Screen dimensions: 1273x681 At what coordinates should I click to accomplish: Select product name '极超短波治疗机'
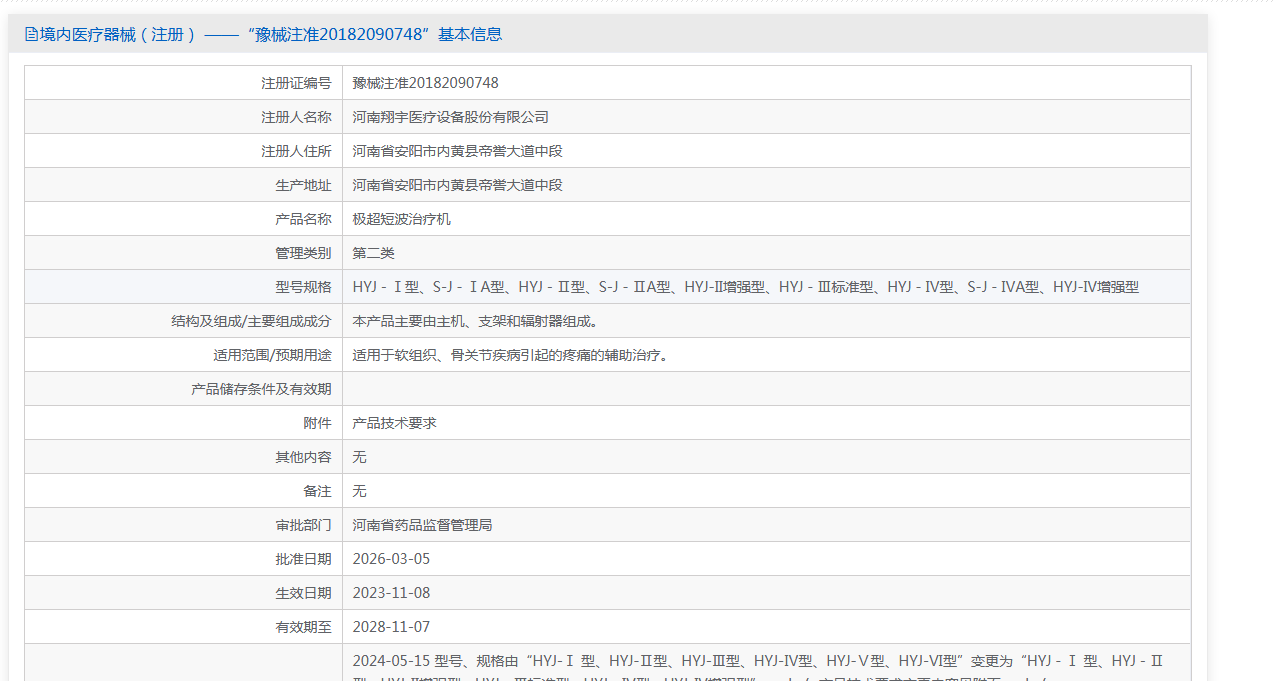click(x=402, y=219)
